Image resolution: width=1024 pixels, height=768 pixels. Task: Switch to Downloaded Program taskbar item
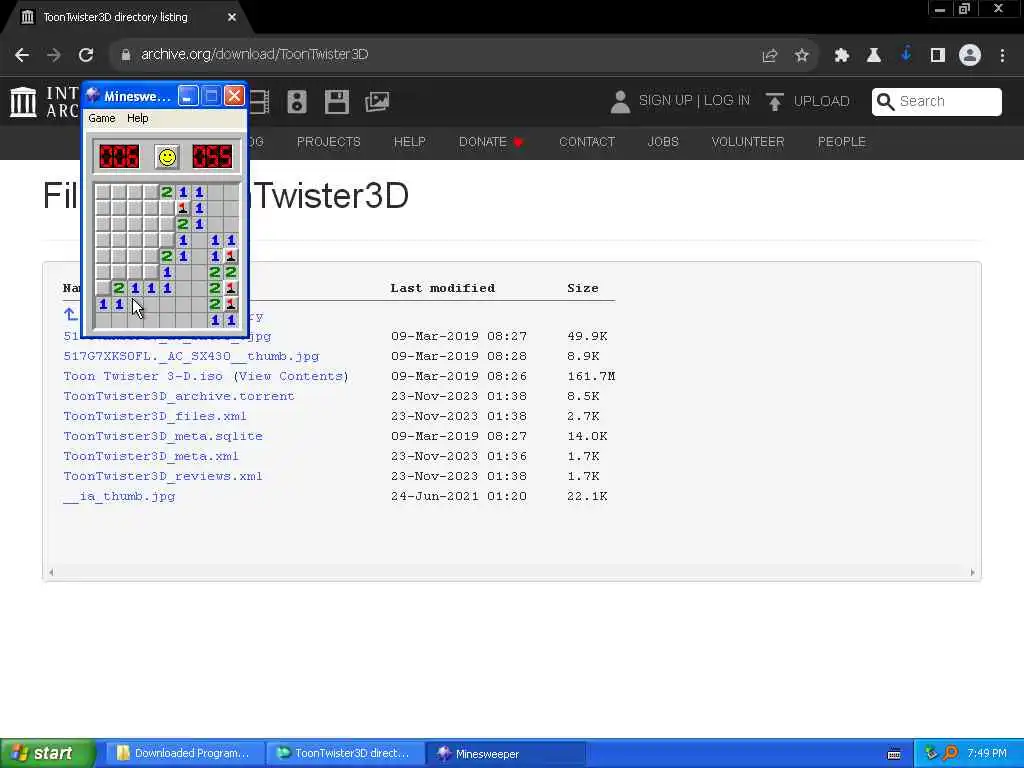184,754
